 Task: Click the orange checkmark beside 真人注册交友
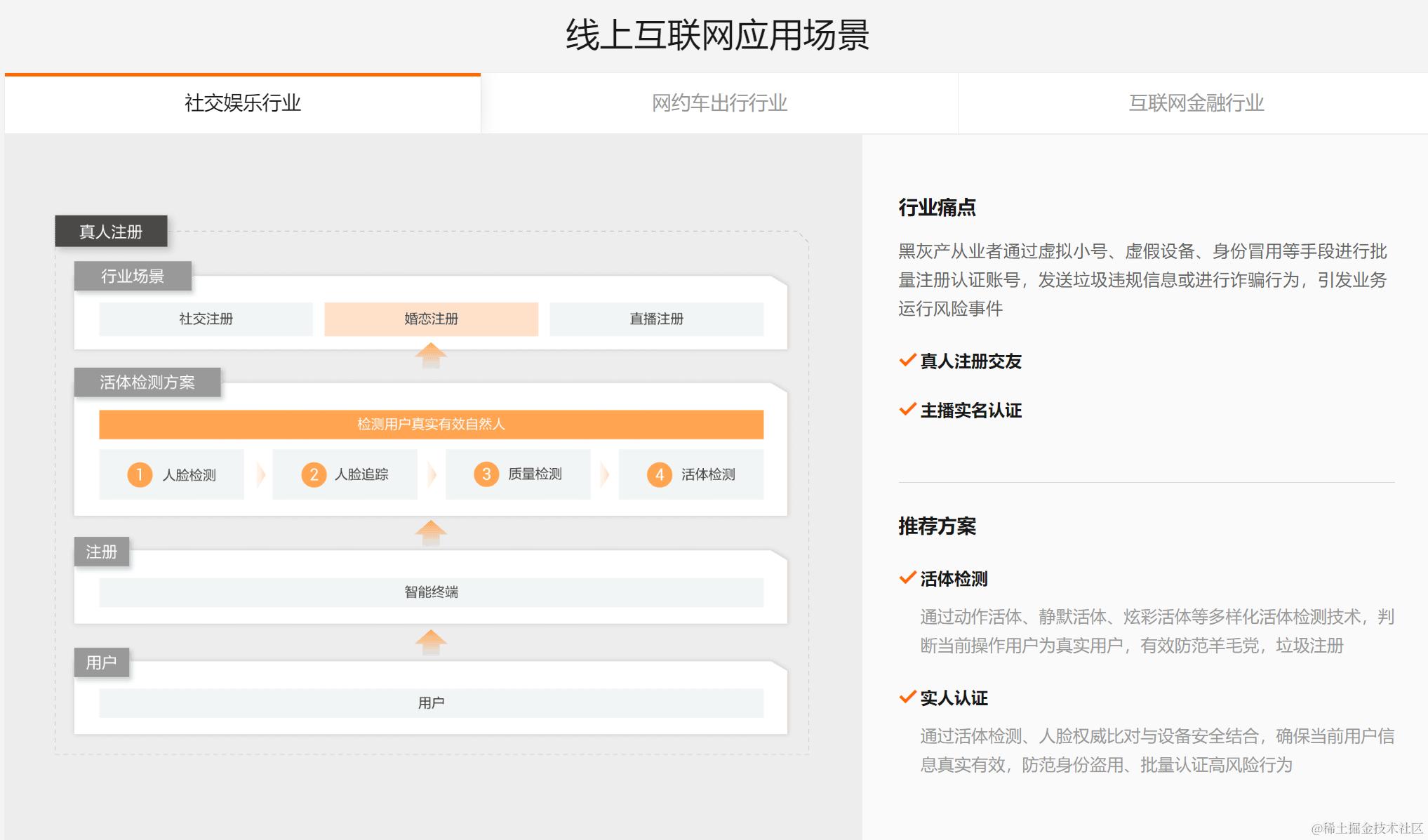pos(907,361)
